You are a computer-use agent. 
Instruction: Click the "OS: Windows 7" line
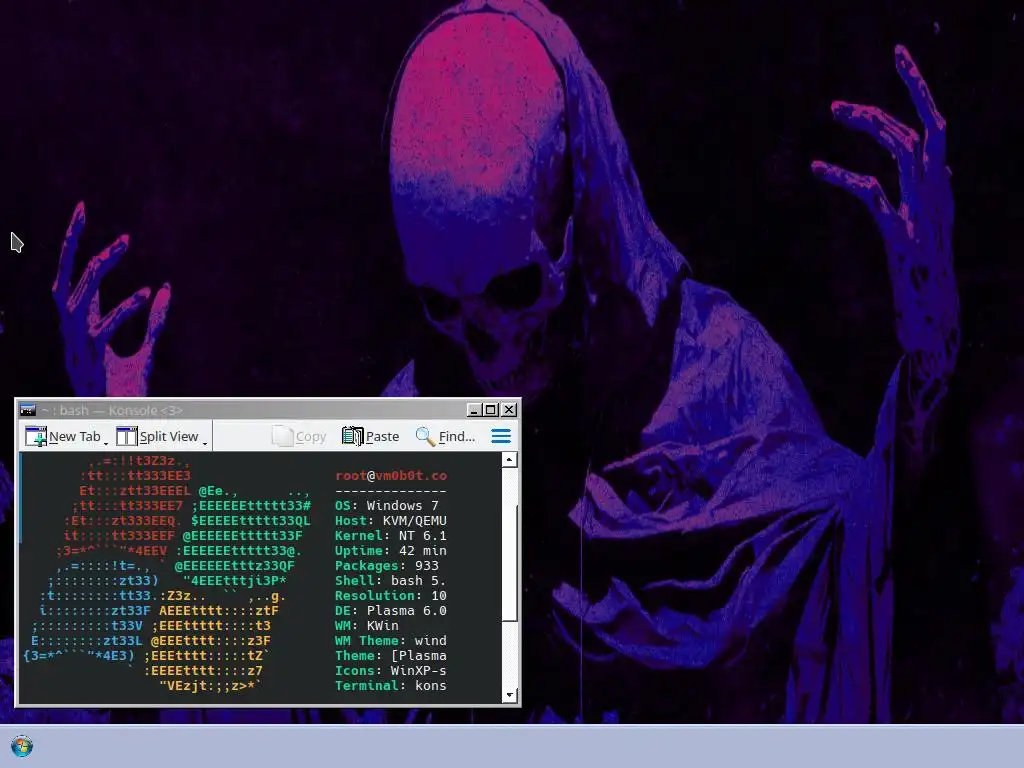point(387,505)
